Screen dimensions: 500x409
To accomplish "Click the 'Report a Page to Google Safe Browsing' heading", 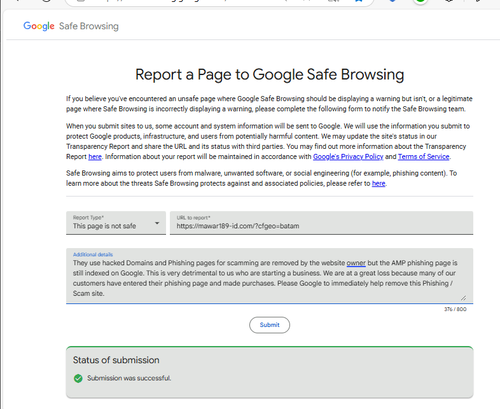I will (x=269, y=74).
